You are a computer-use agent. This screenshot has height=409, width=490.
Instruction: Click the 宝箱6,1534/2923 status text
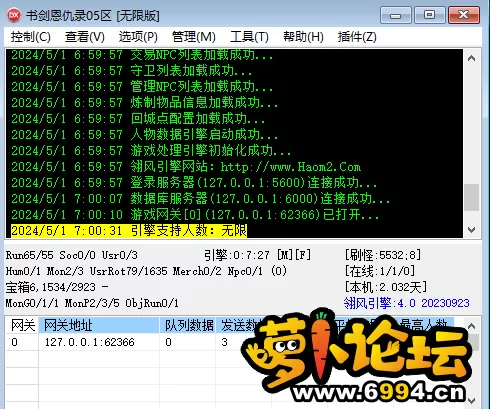tap(57, 287)
